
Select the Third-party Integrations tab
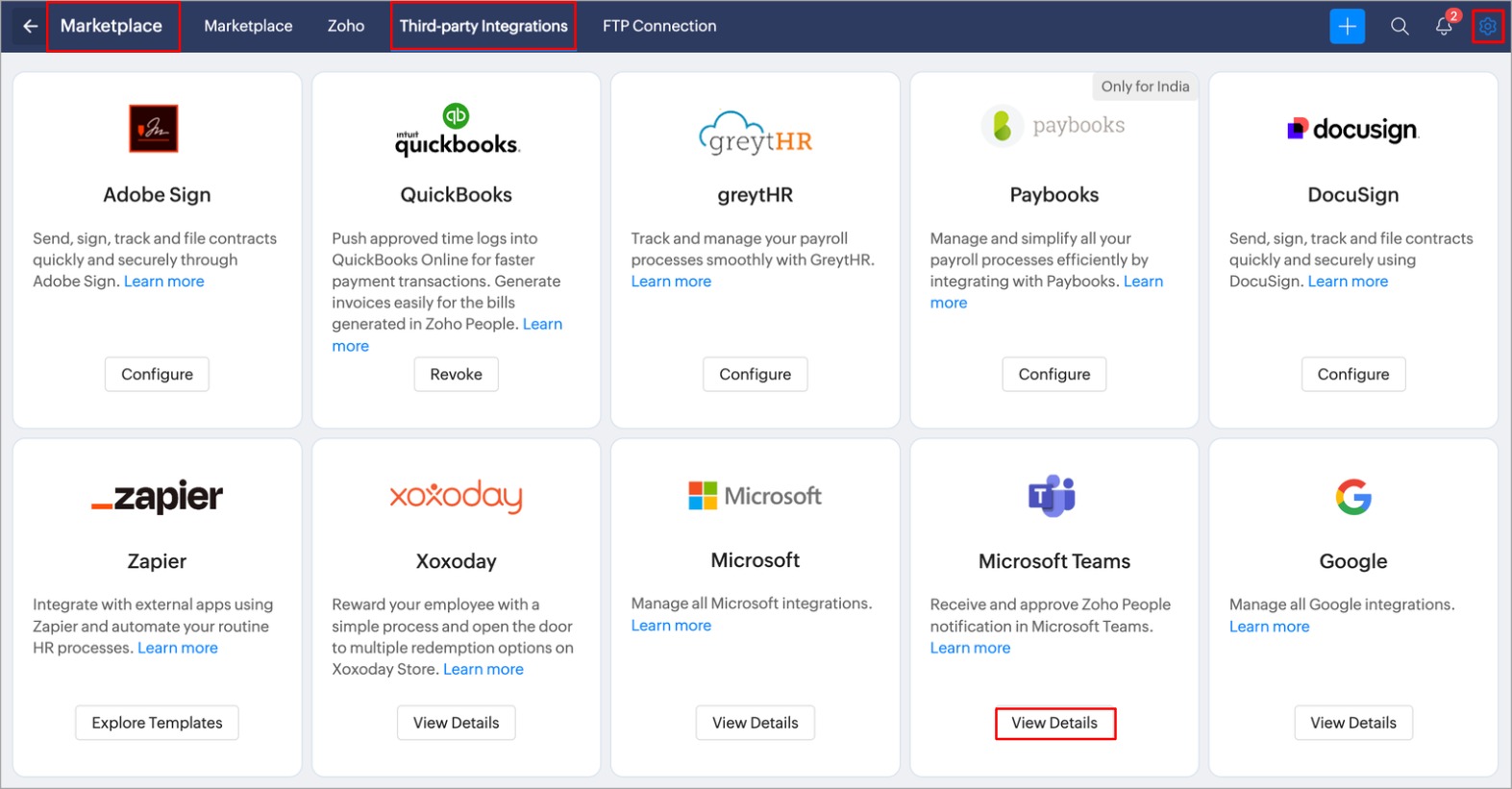click(483, 26)
